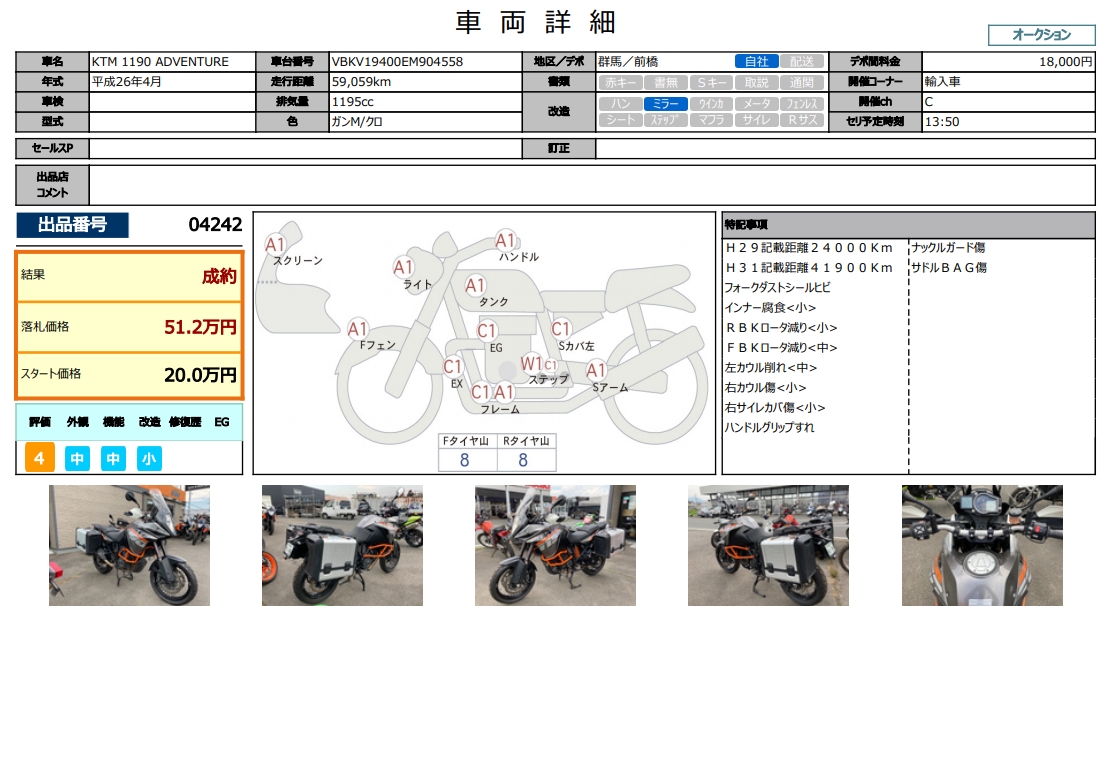1112x778 pixels.
Task: Open the handlebar and dashboard photo thumbnail
Action: [982, 545]
